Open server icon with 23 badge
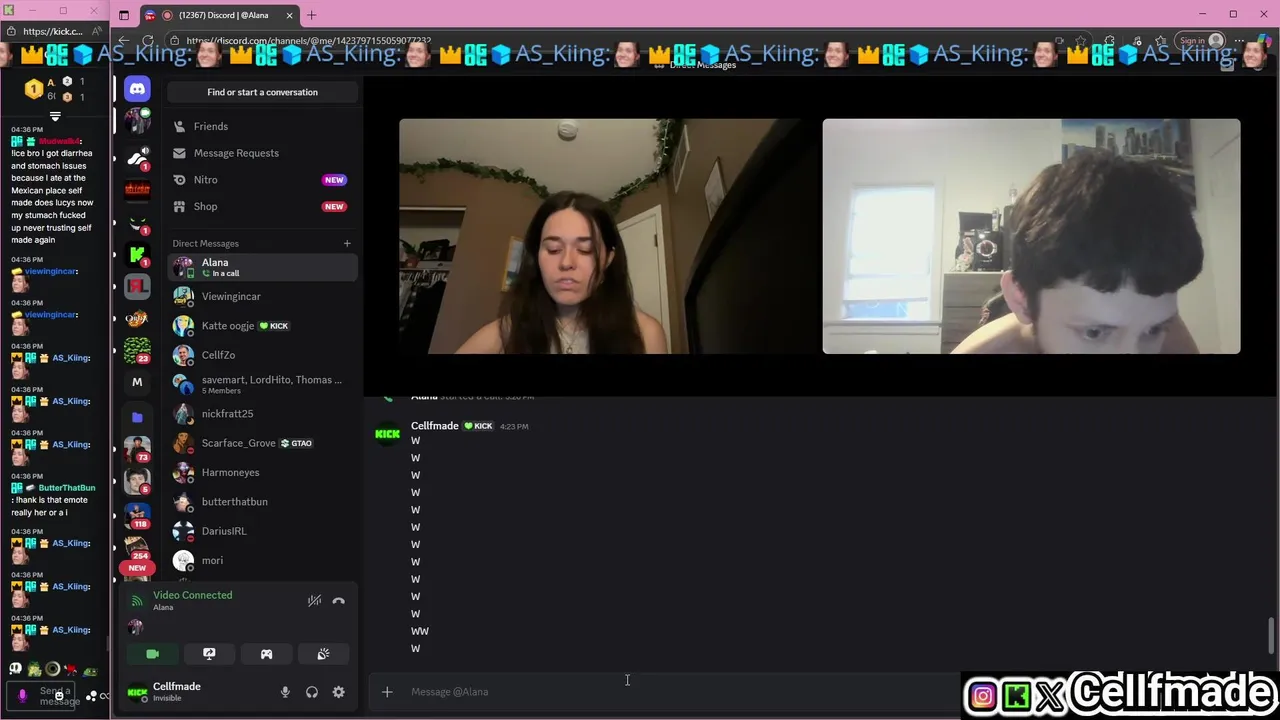Screen dimensions: 1280x720 point(137,351)
